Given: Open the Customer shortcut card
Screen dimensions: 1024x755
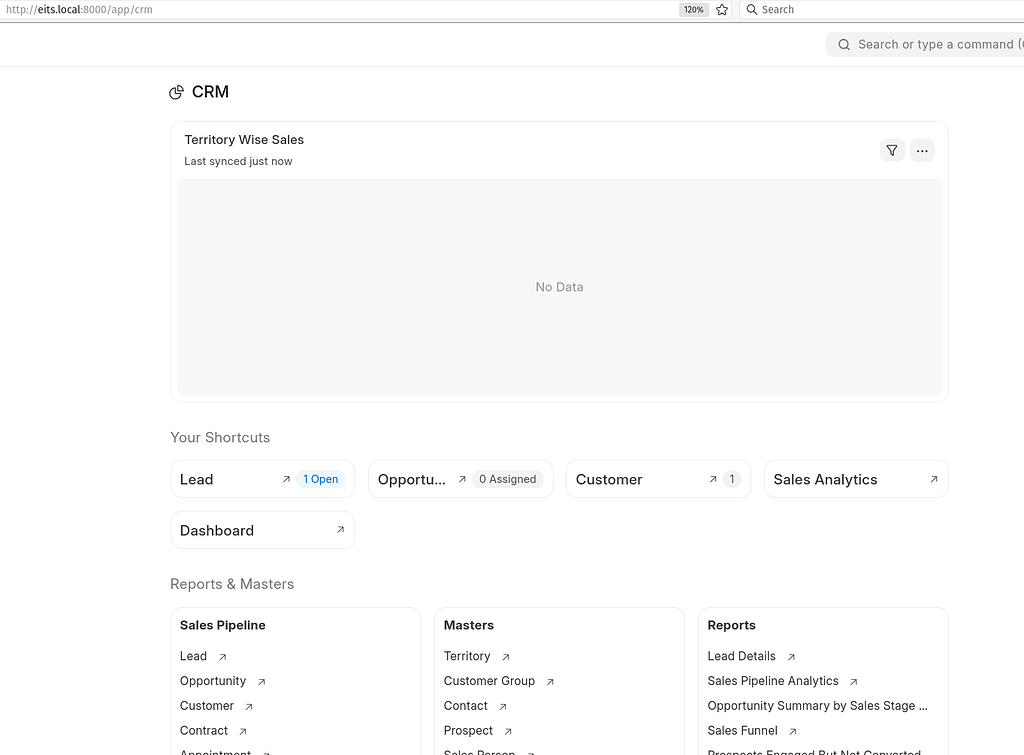Looking at the screenshot, I should [609, 478].
